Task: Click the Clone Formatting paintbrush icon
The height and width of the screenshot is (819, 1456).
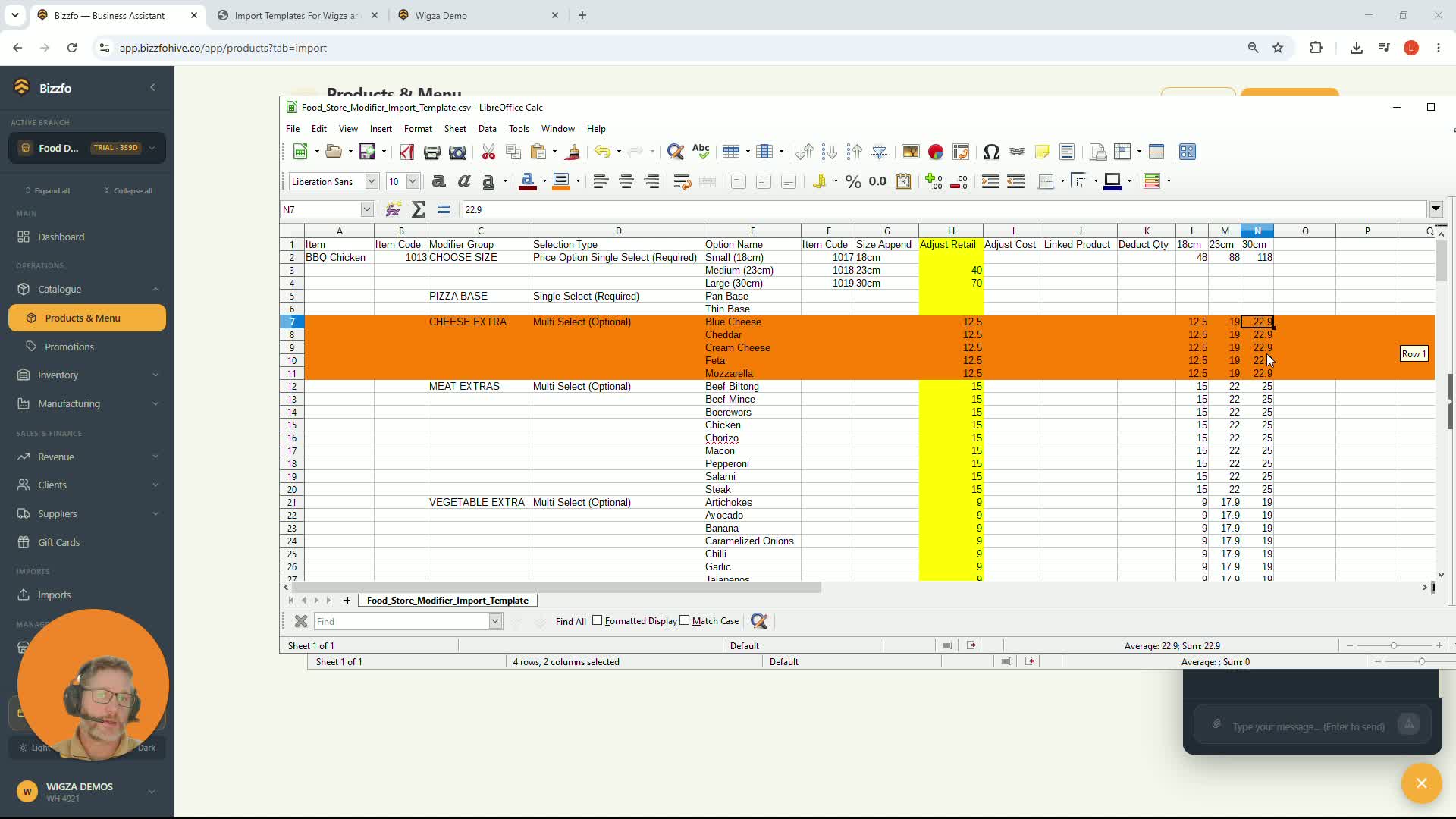Action: [x=573, y=152]
